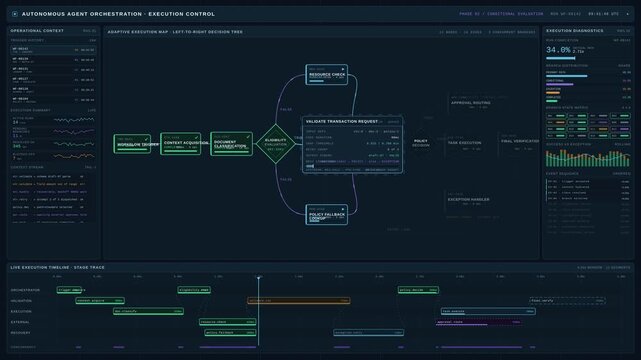Click the task execute segment in Execution lane

point(488,311)
